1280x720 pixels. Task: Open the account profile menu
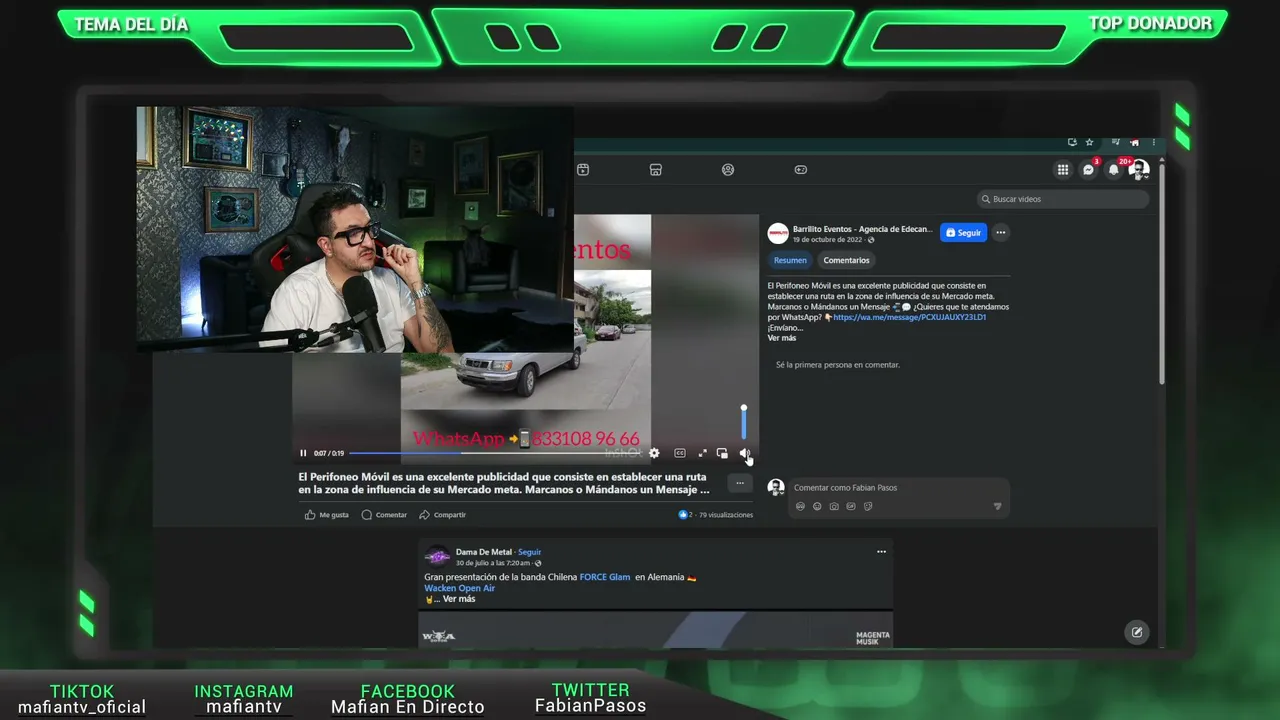tap(1138, 170)
